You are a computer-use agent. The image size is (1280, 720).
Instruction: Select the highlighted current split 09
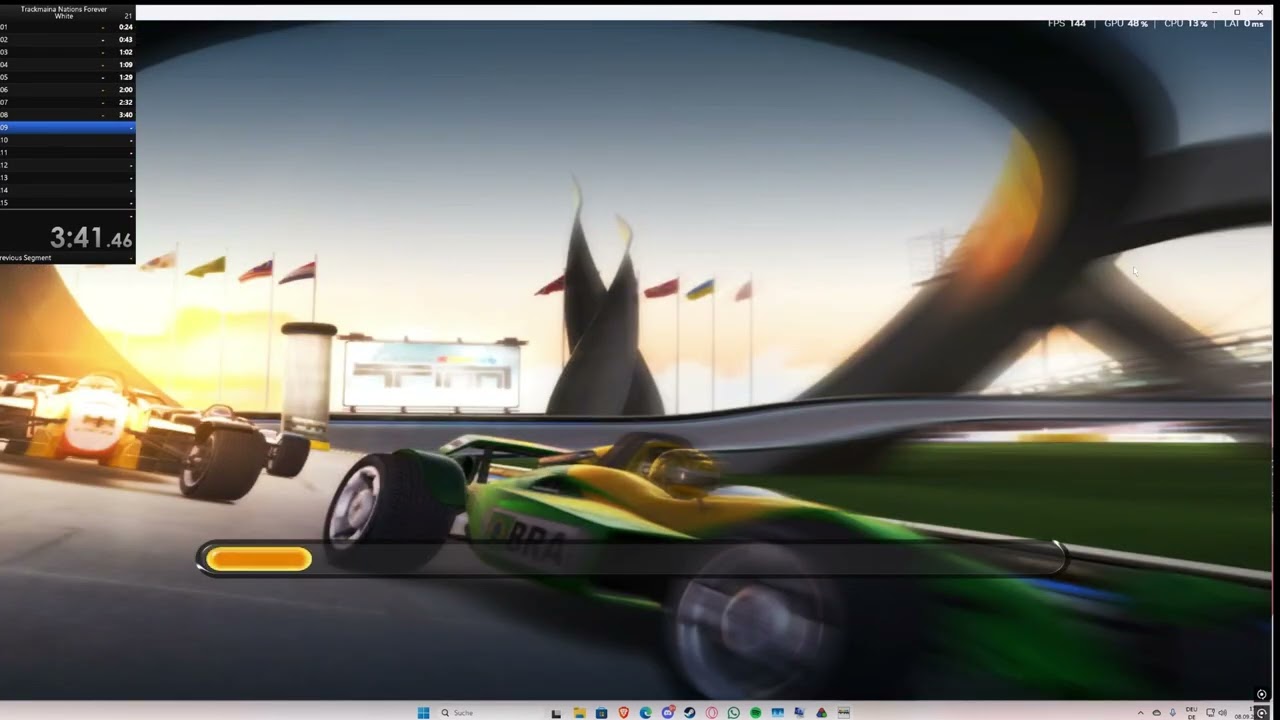67,127
